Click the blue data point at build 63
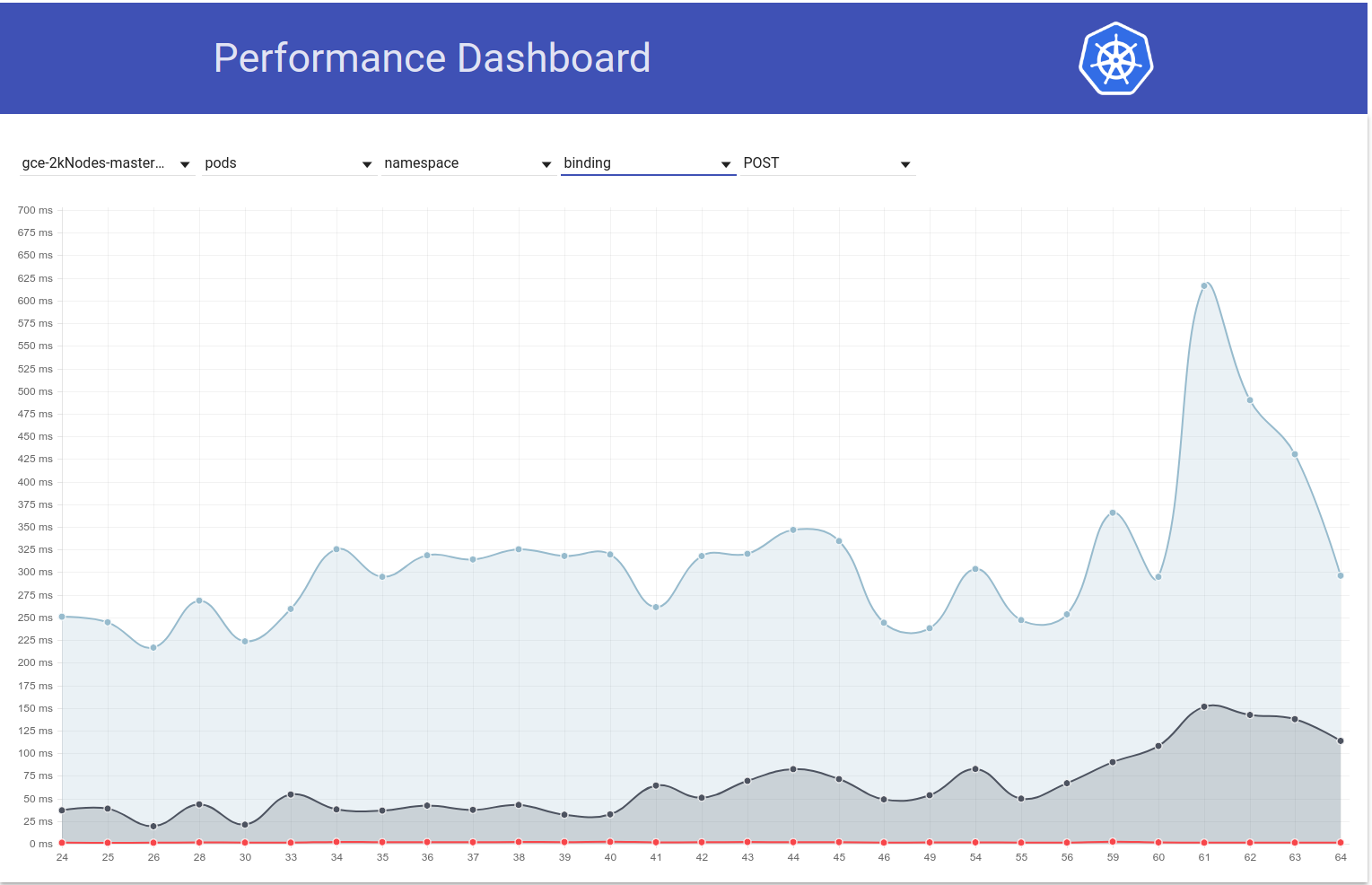 coord(1295,454)
